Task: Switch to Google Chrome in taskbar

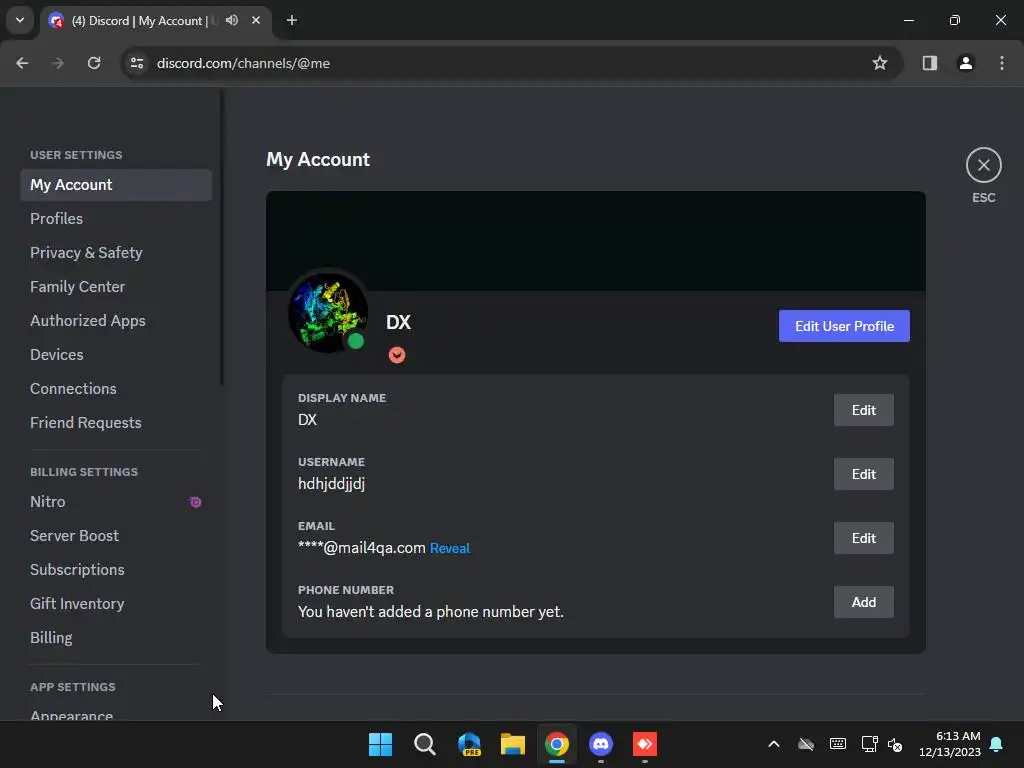Action: click(557, 744)
